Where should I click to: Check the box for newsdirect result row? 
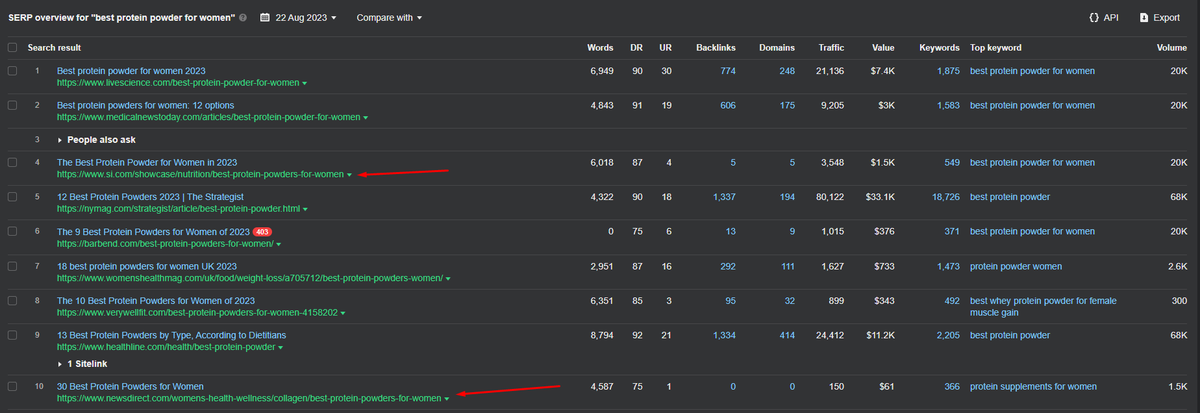click(x=12, y=386)
